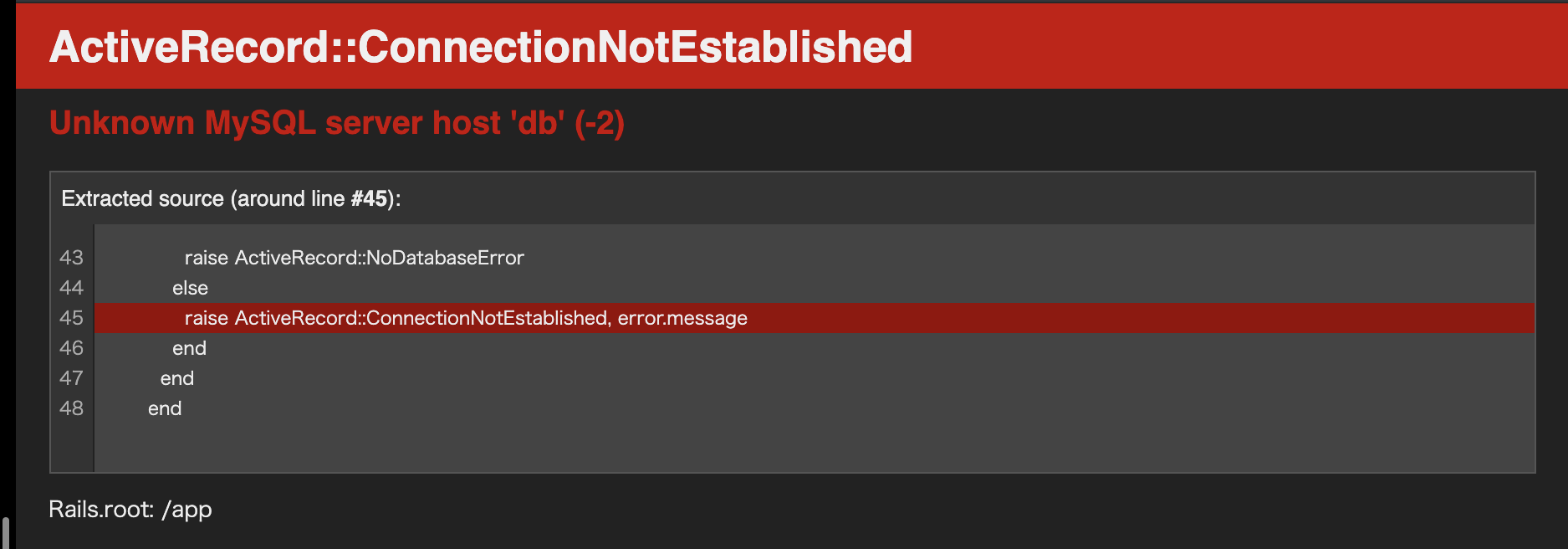Select line number 48 in the gutter
1568x549 pixels.
pyautogui.click(x=71, y=408)
